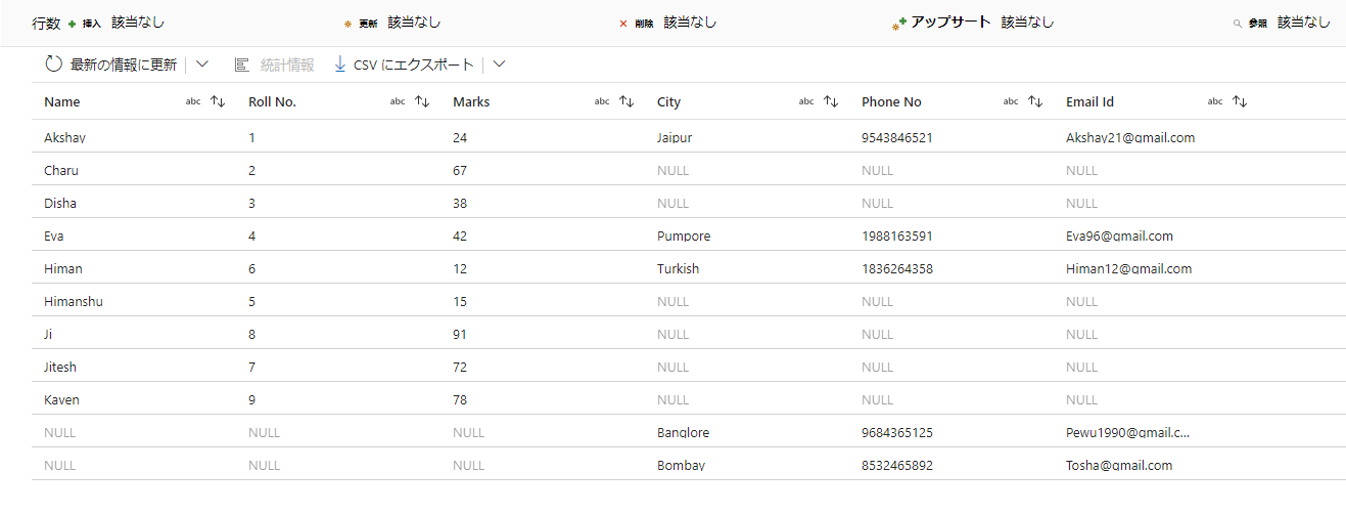Click the 最新の情報に更新 button text
The width and height of the screenshot is (1346, 514).
coord(123,65)
